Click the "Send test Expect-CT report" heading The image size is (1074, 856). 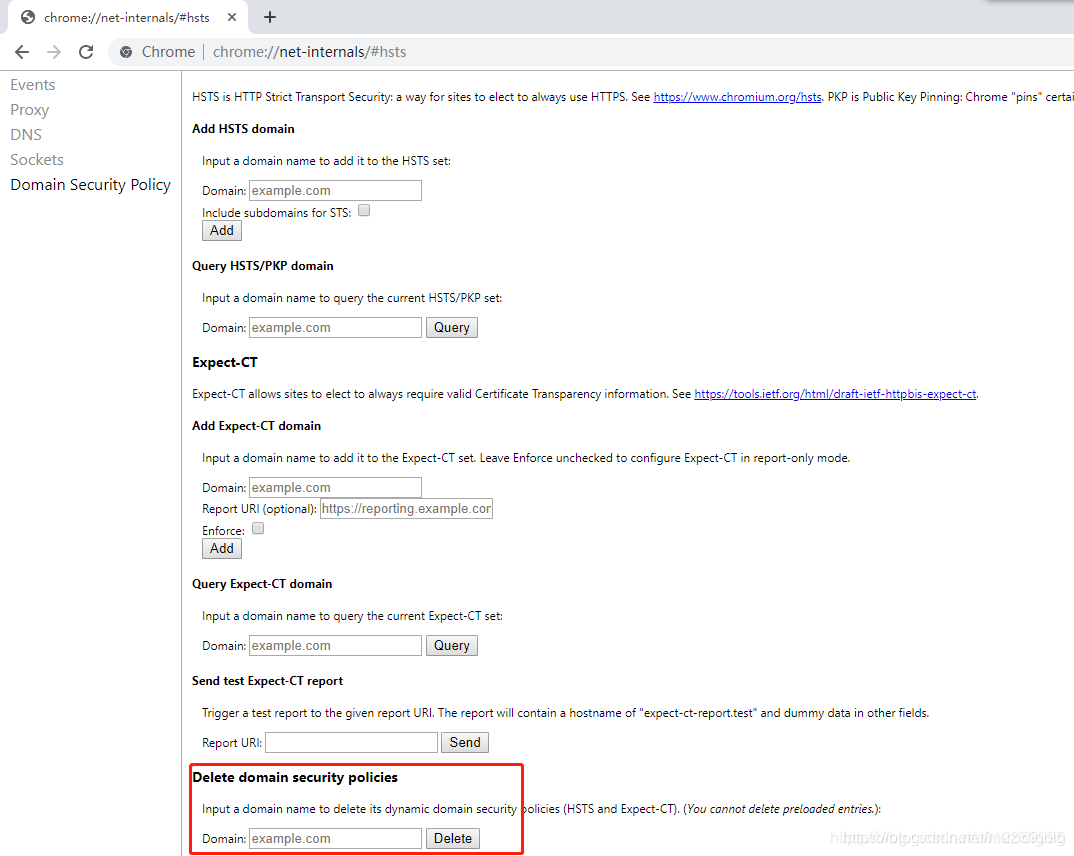268,681
